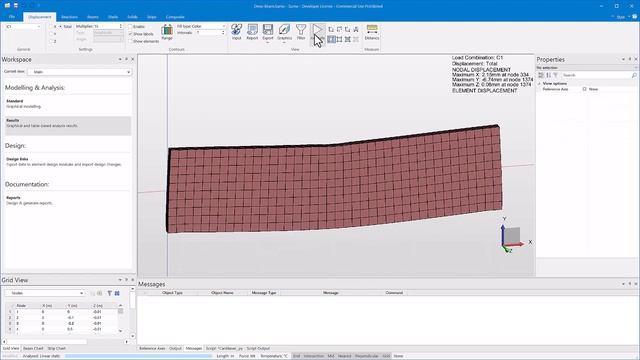
Task: Toggle Intersection snap in status bar
Action: point(313,356)
